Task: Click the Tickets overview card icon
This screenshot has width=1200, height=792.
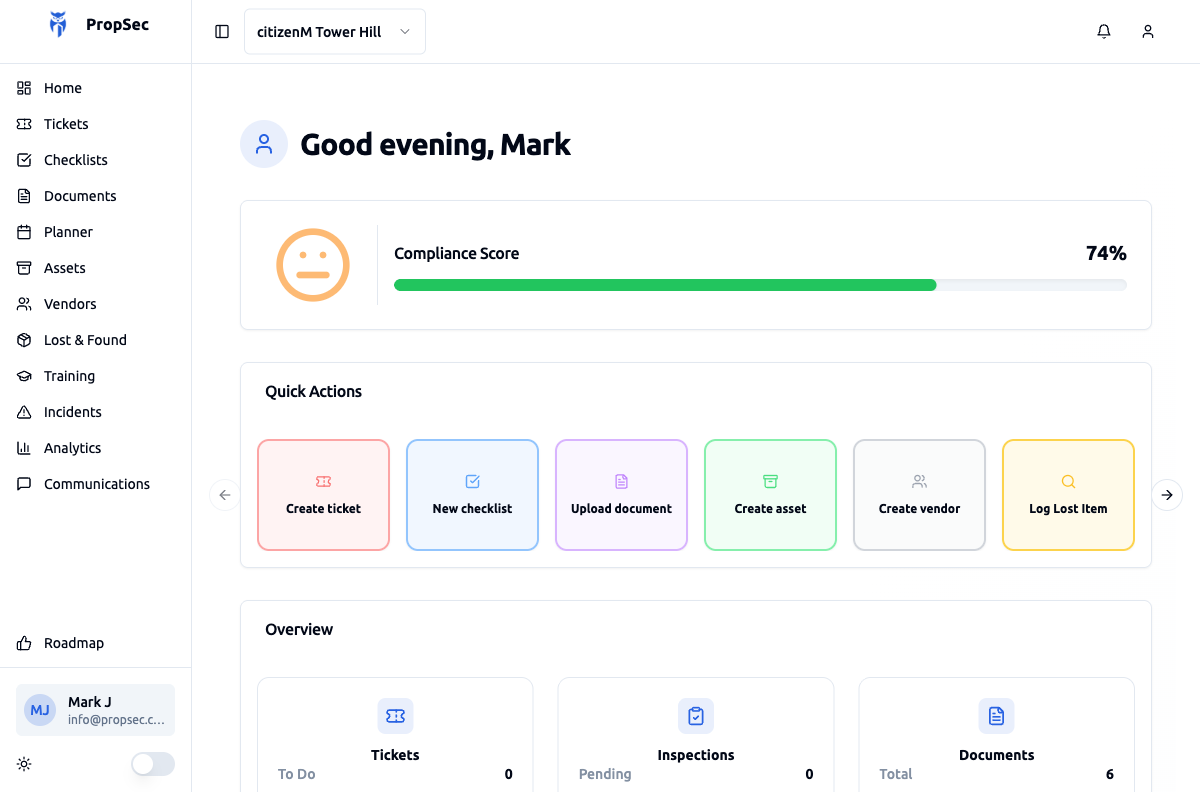Action: coord(395,716)
